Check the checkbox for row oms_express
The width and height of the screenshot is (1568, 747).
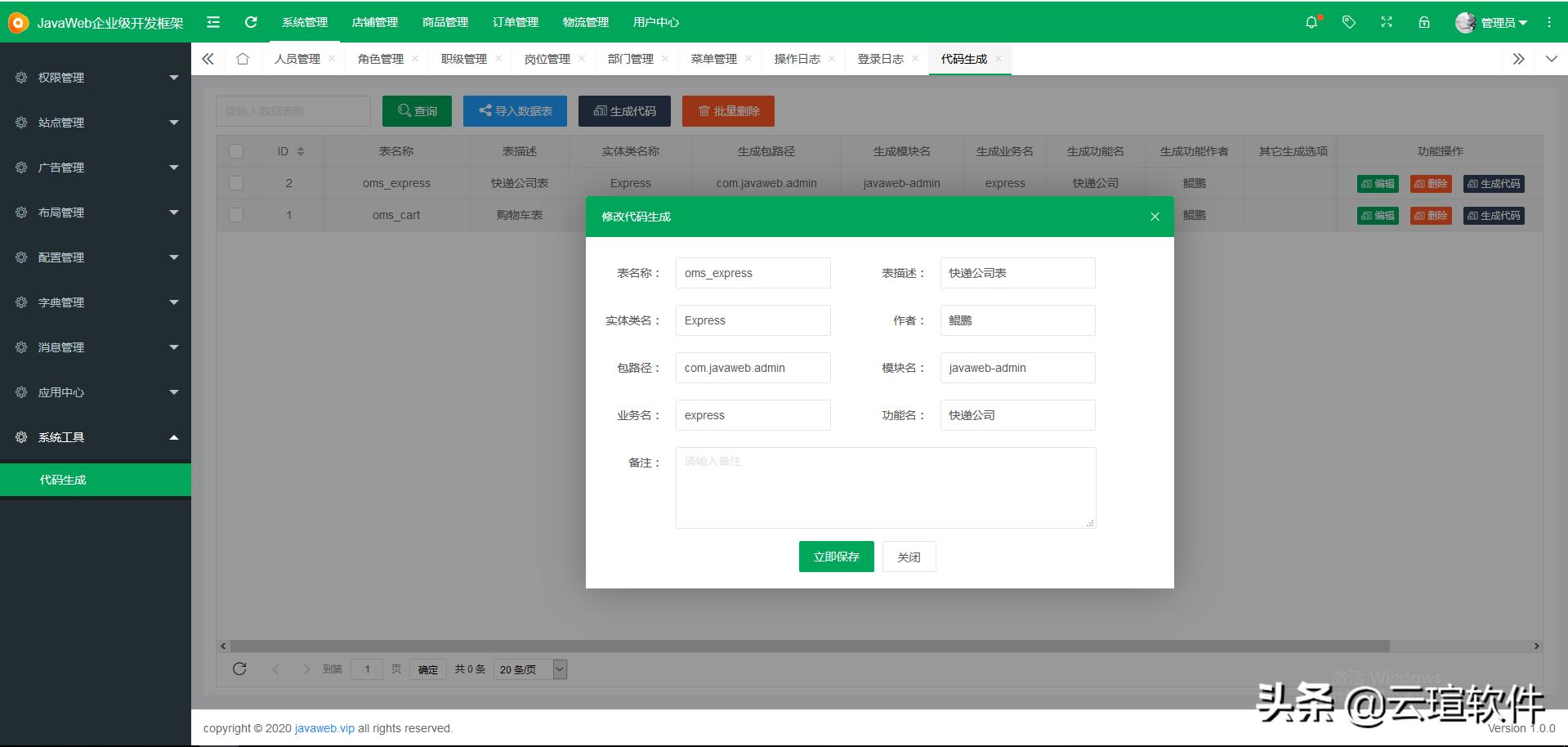pyautogui.click(x=236, y=183)
